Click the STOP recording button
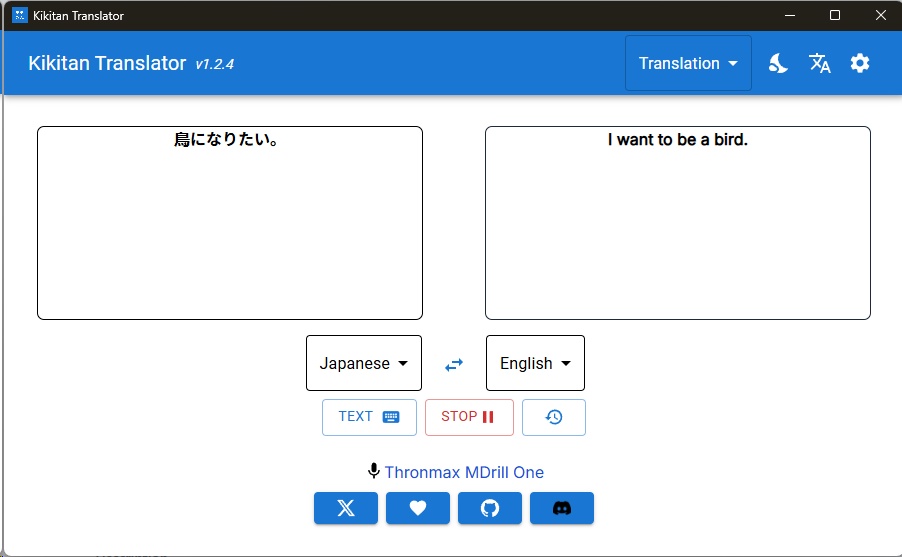The image size is (902, 557). tap(469, 417)
